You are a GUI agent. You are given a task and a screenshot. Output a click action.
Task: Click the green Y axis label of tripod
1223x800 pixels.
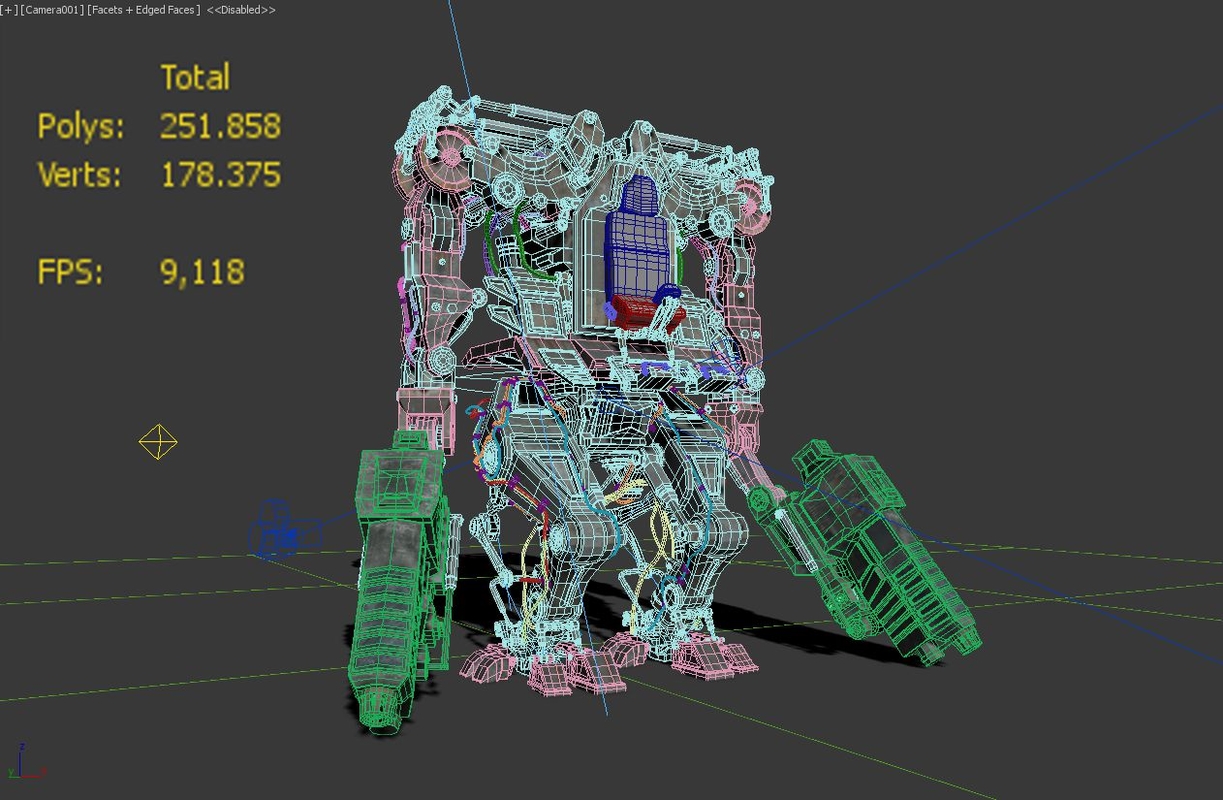(x=11, y=771)
